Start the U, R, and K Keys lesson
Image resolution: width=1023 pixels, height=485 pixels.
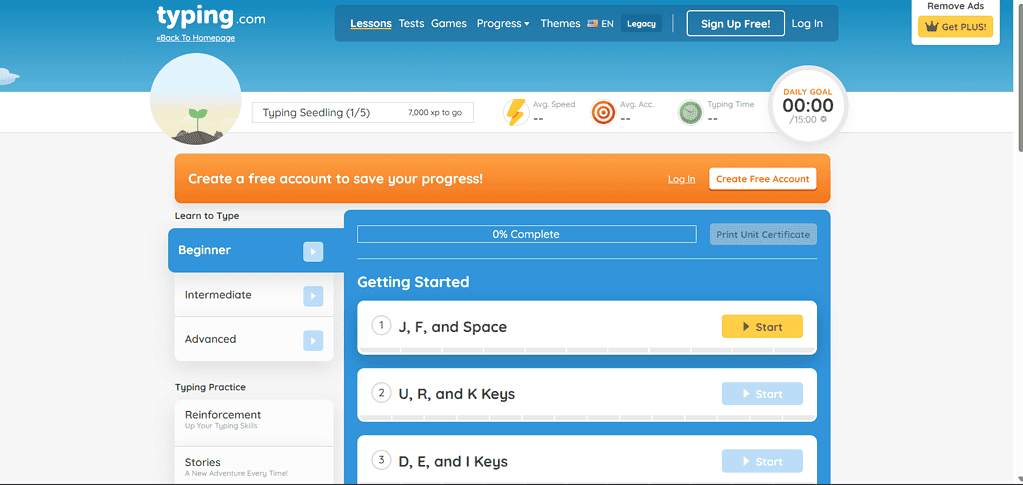pos(762,394)
